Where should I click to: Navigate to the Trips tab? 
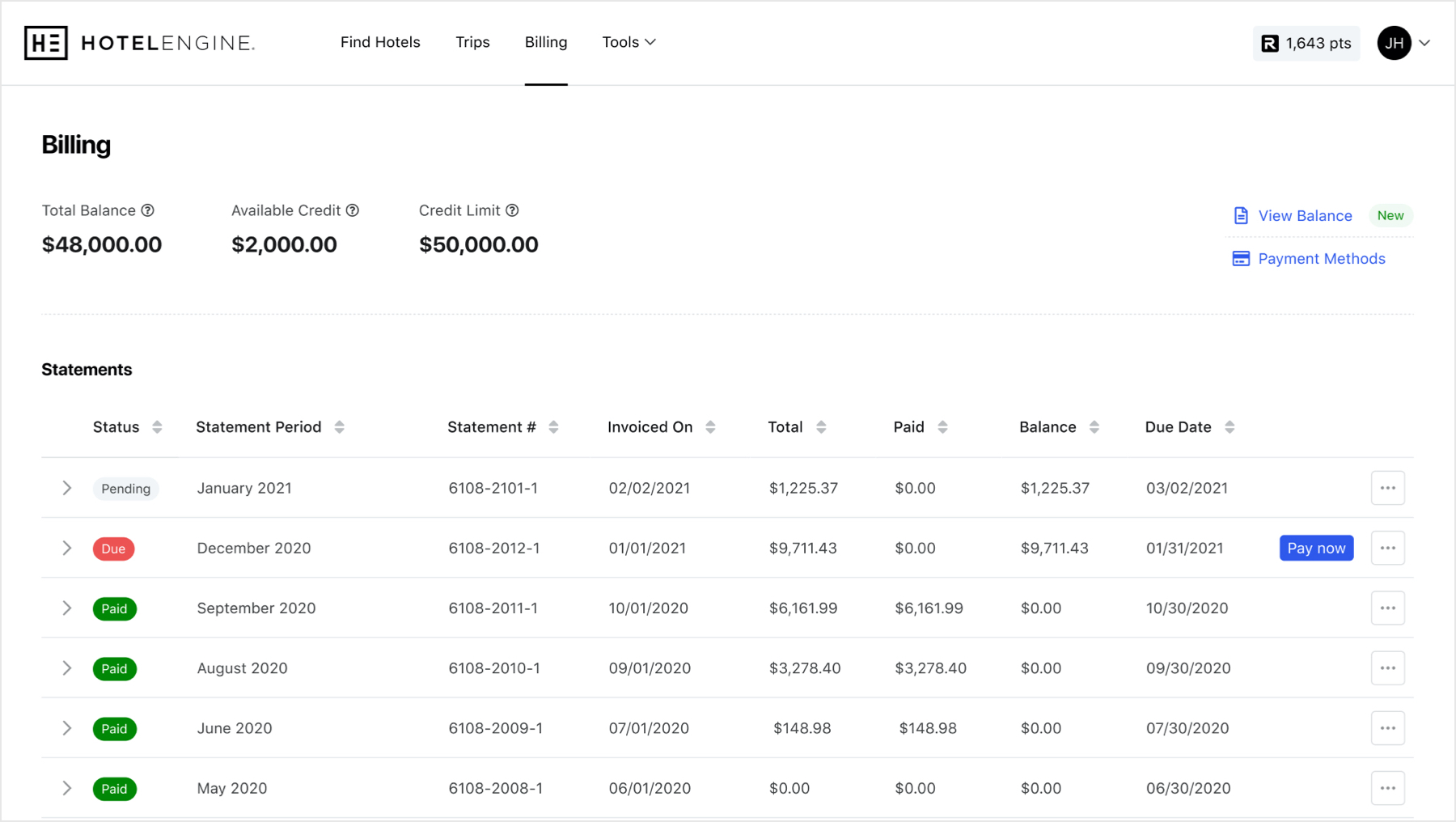(x=472, y=42)
